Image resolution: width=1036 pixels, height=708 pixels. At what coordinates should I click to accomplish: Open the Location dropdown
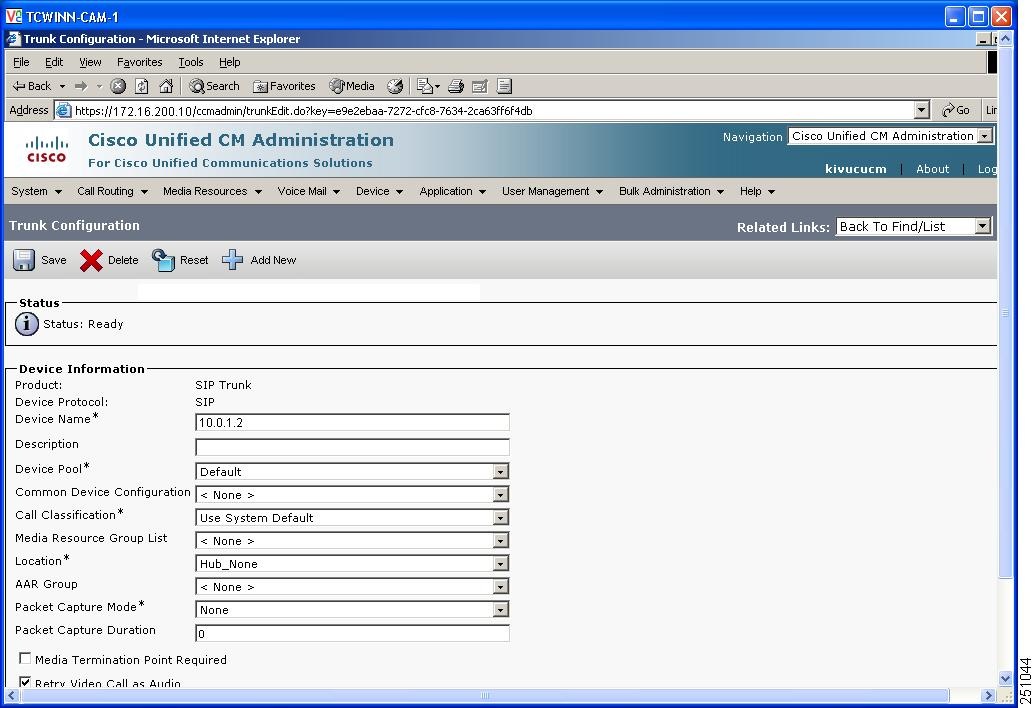click(352, 564)
